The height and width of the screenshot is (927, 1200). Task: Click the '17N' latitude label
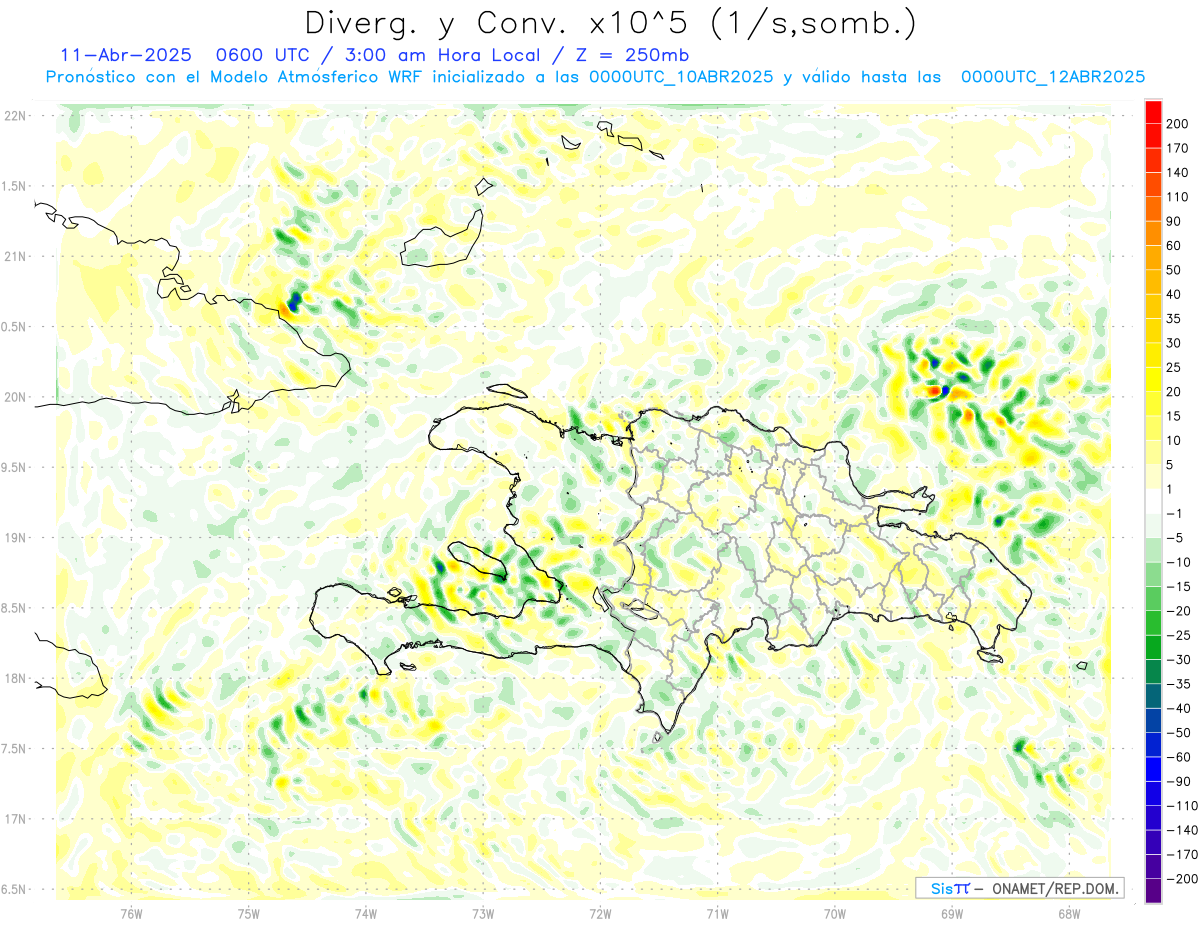(x=15, y=819)
